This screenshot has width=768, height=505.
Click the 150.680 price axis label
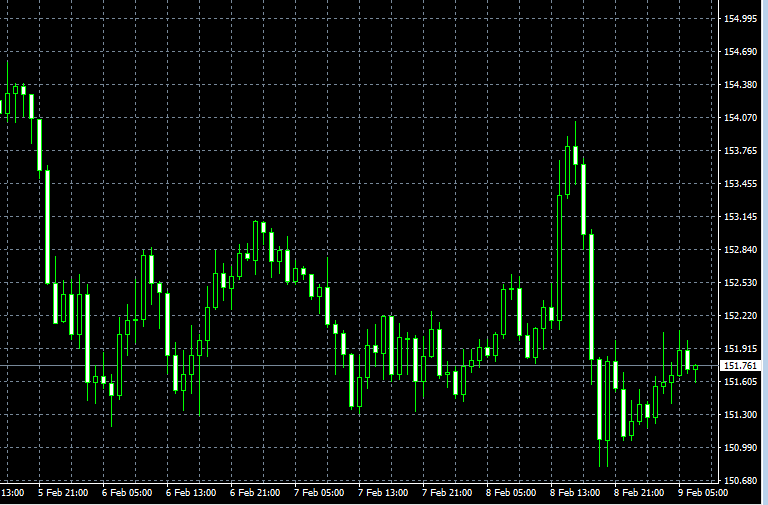tap(740, 481)
